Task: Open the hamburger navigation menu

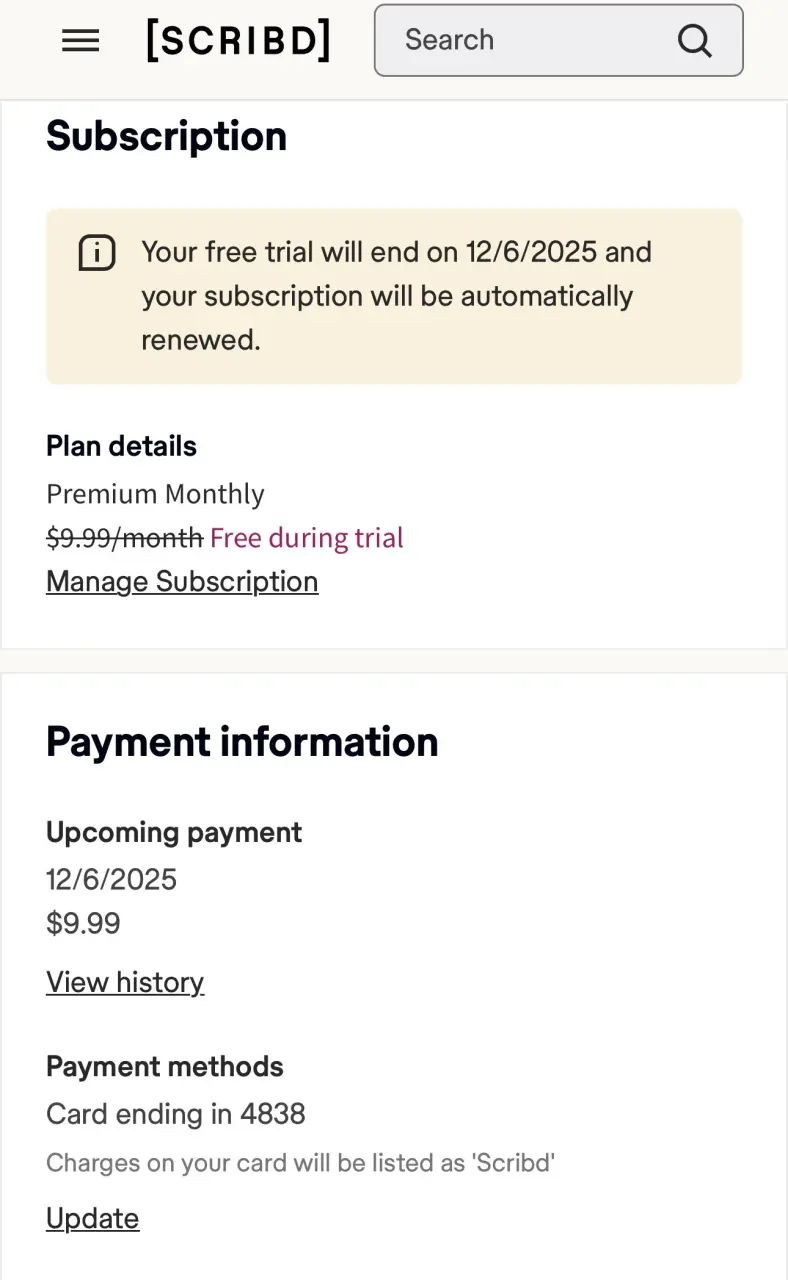Action: tap(80, 40)
